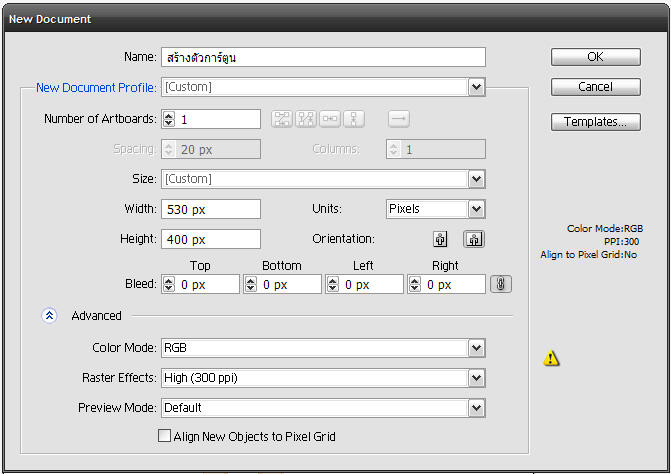This screenshot has width=671, height=474.
Task: Open the New Document Profile dropdown
Action: click(476, 87)
